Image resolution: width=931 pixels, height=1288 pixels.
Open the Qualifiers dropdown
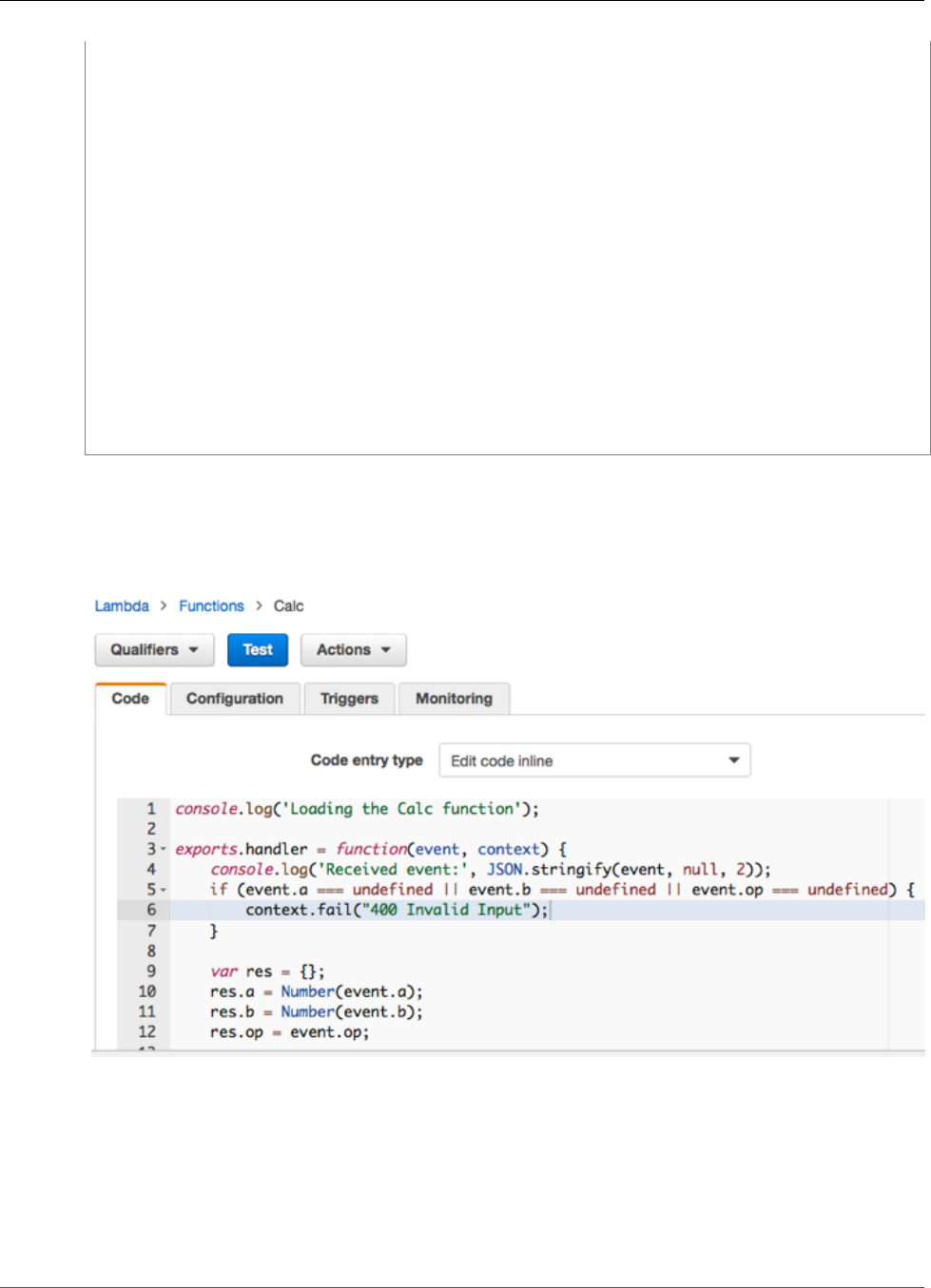click(153, 650)
